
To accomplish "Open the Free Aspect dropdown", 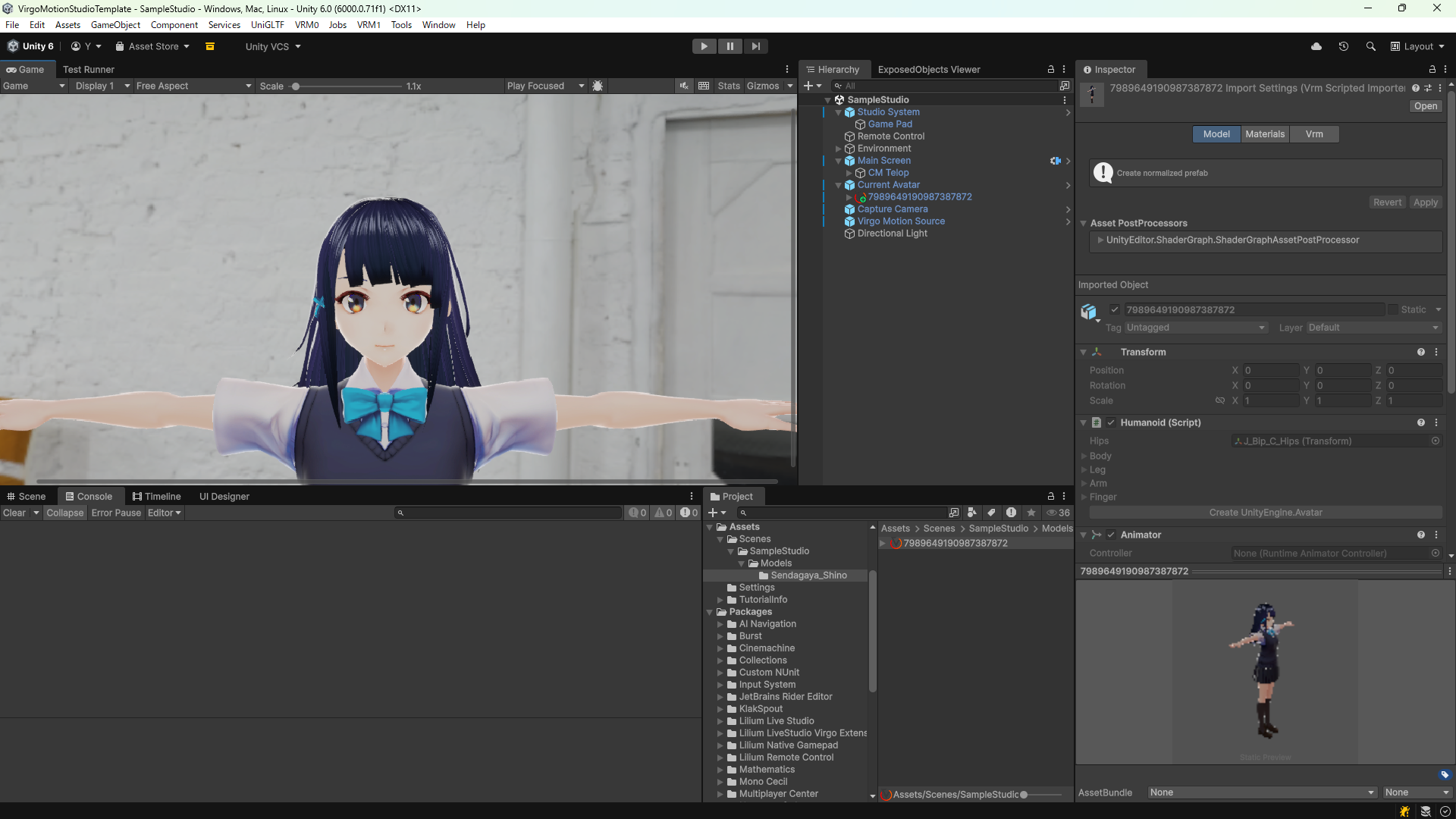I will point(193,86).
